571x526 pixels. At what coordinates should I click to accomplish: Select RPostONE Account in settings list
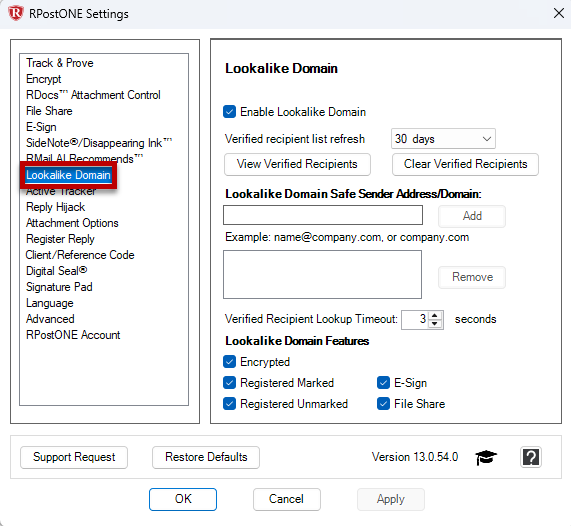tap(73, 335)
